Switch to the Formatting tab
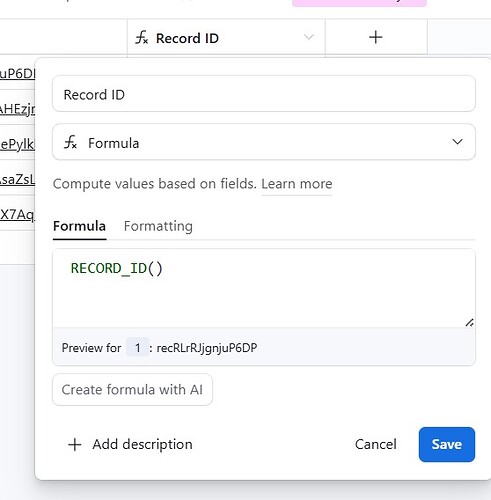 (x=158, y=226)
